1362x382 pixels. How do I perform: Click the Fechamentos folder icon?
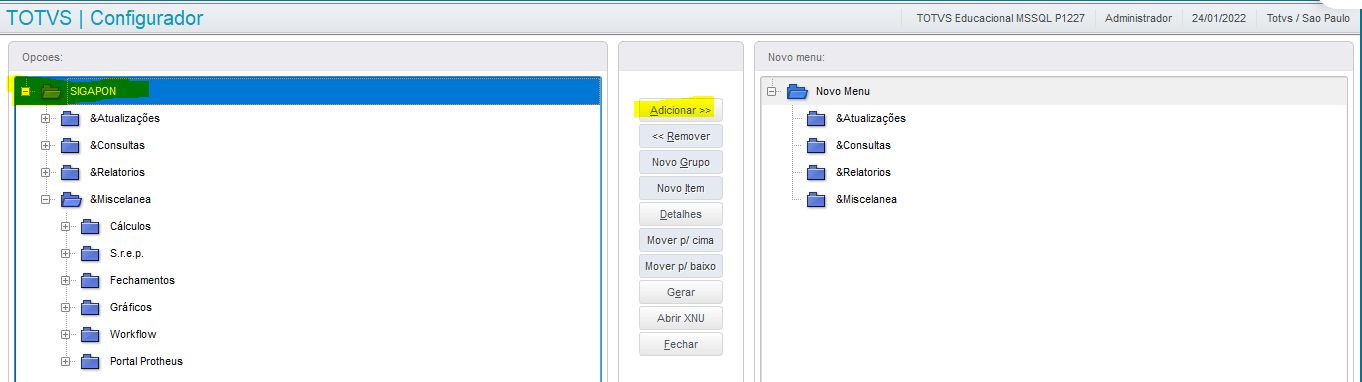[x=90, y=281]
